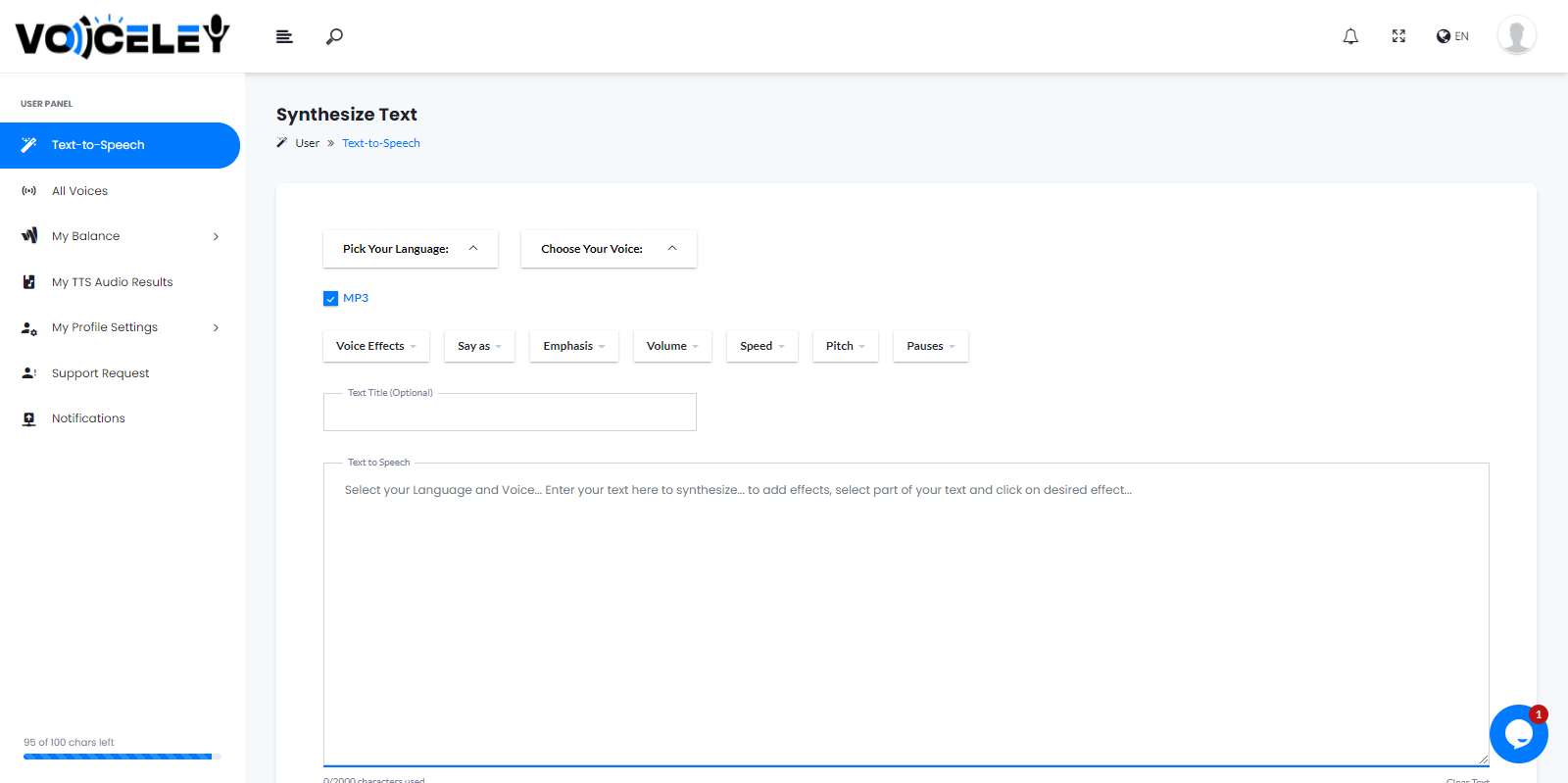Open the Choose Your Voice dropdown

click(x=609, y=249)
